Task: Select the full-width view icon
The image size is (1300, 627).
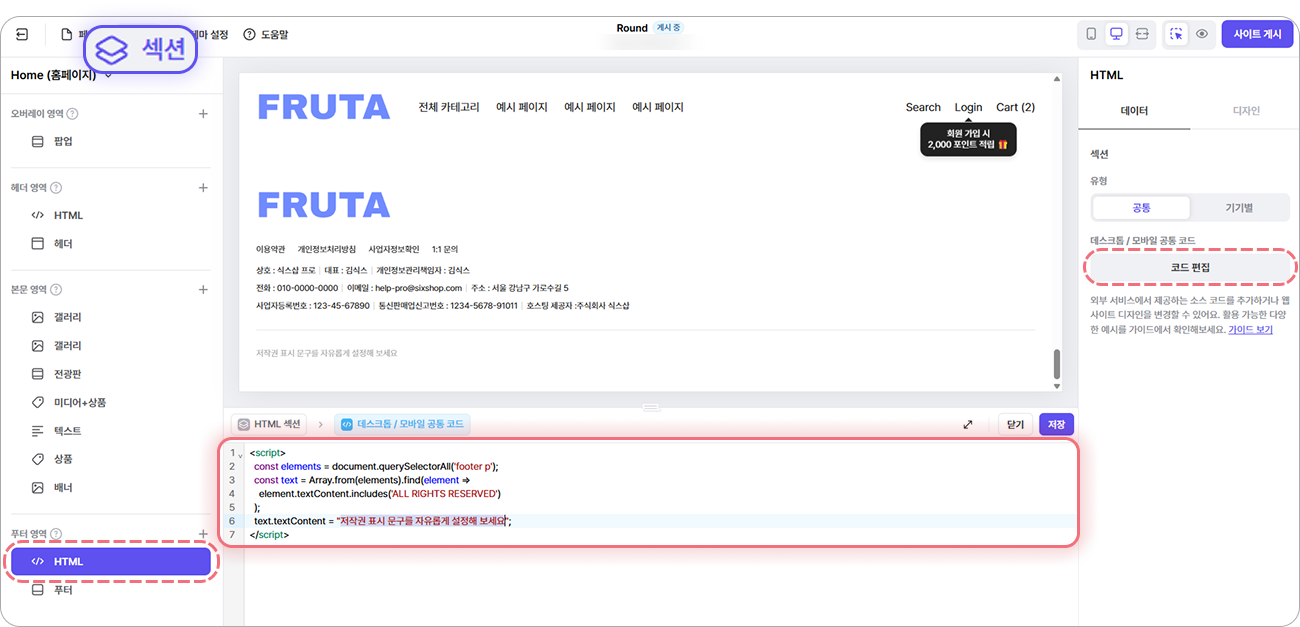Action: [1142, 34]
